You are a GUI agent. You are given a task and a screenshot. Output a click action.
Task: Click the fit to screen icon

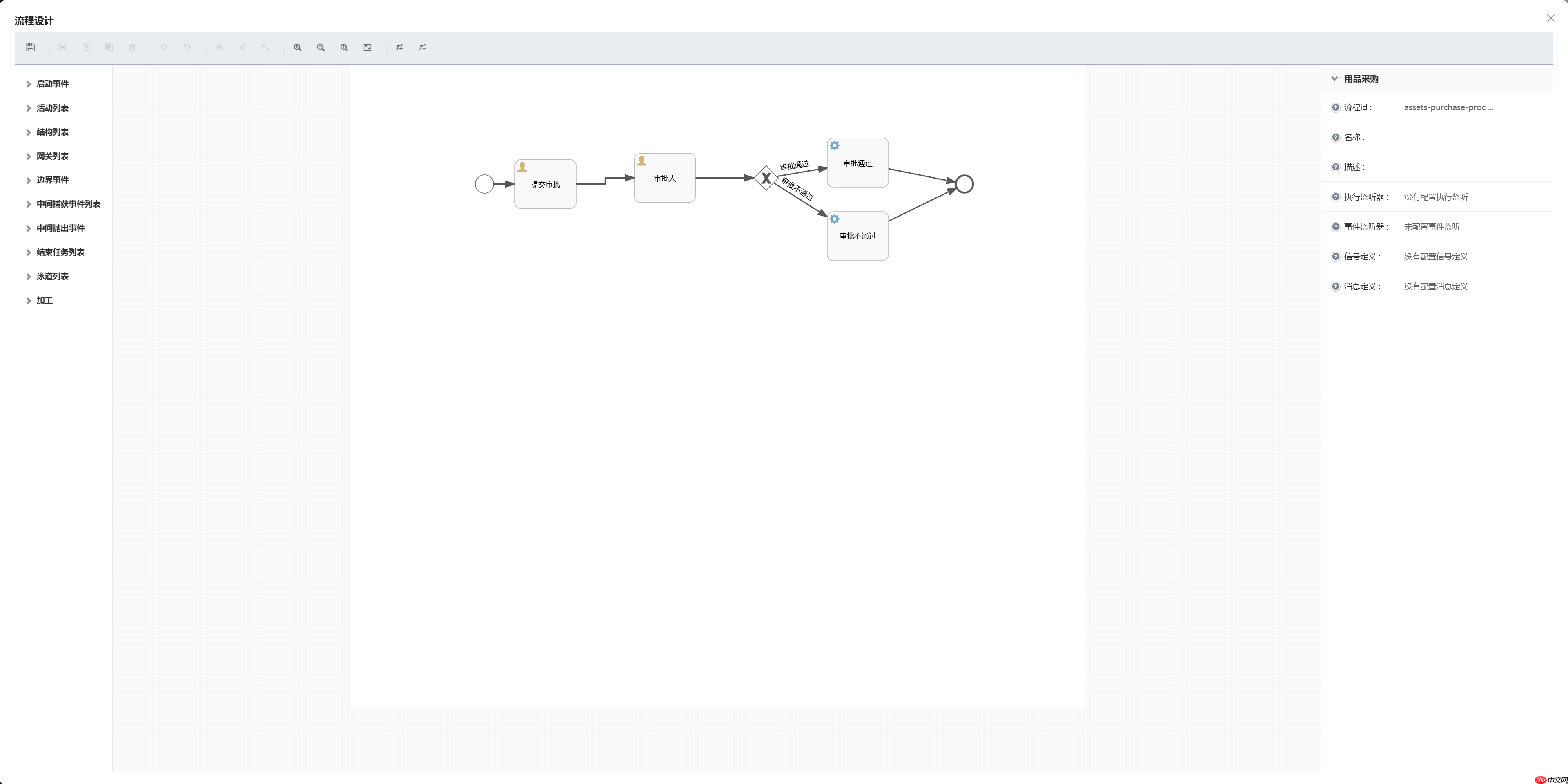pos(367,47)
